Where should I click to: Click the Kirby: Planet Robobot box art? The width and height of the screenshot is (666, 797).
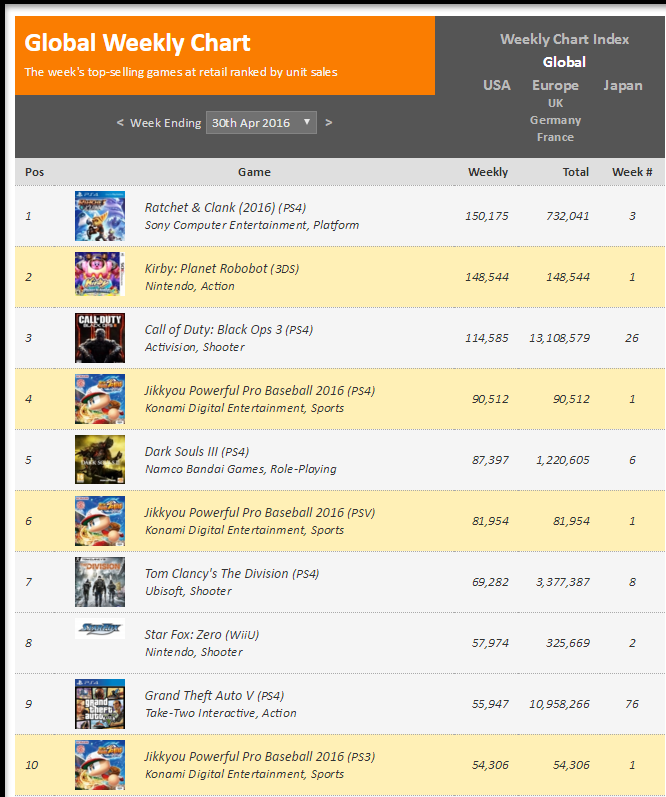pos(100,274)
